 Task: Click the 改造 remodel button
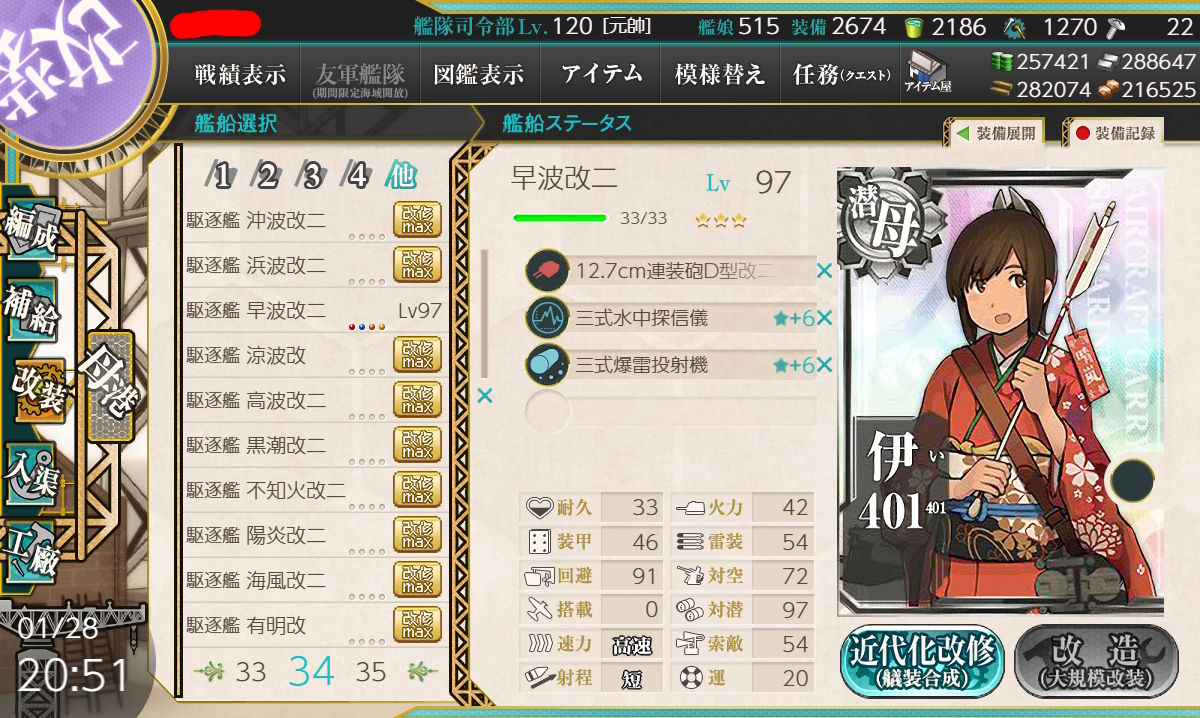click(1097, 662)
